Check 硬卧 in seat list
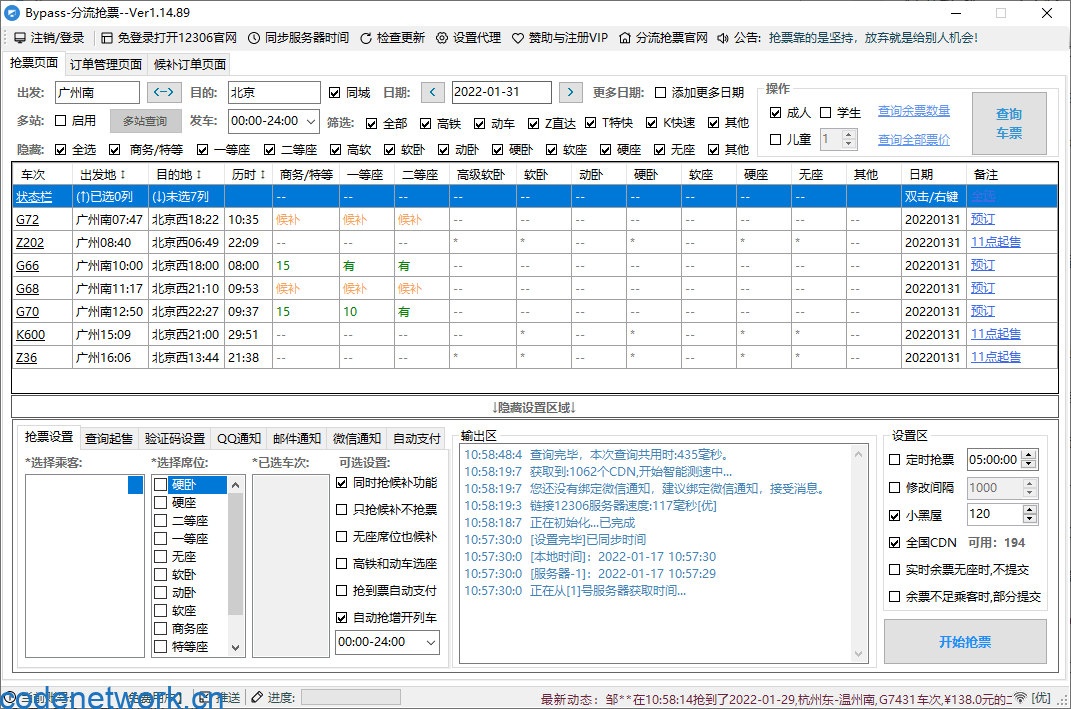1071x709 pixels. pyautogui.click(x=161, y=485)
